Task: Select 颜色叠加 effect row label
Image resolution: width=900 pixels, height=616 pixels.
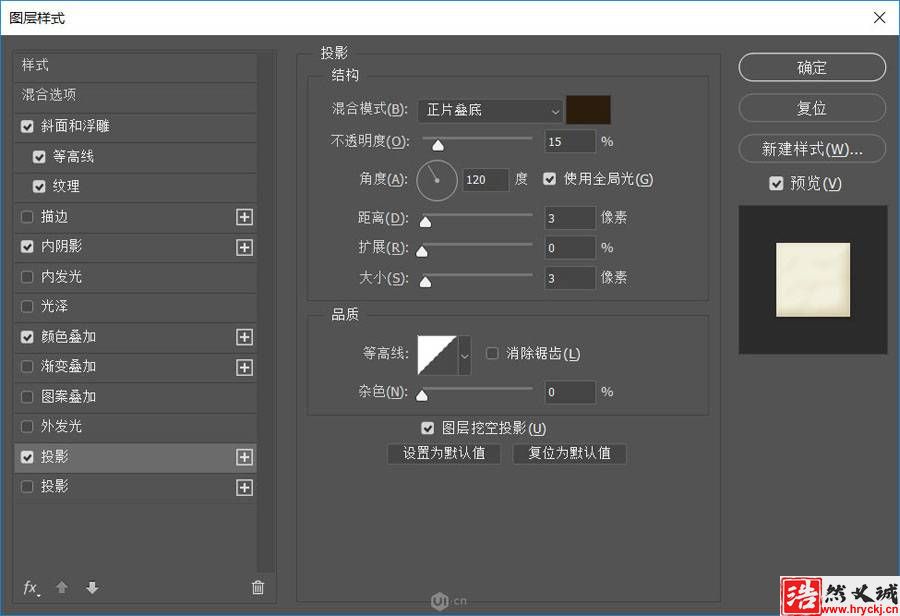Action: click(68, 337)
